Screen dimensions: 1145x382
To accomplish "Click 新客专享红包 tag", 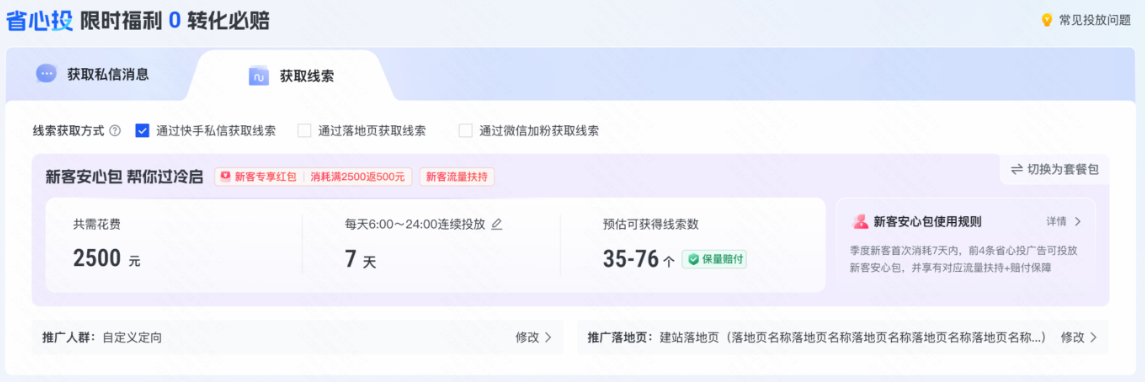I will [x=259, y=177].
